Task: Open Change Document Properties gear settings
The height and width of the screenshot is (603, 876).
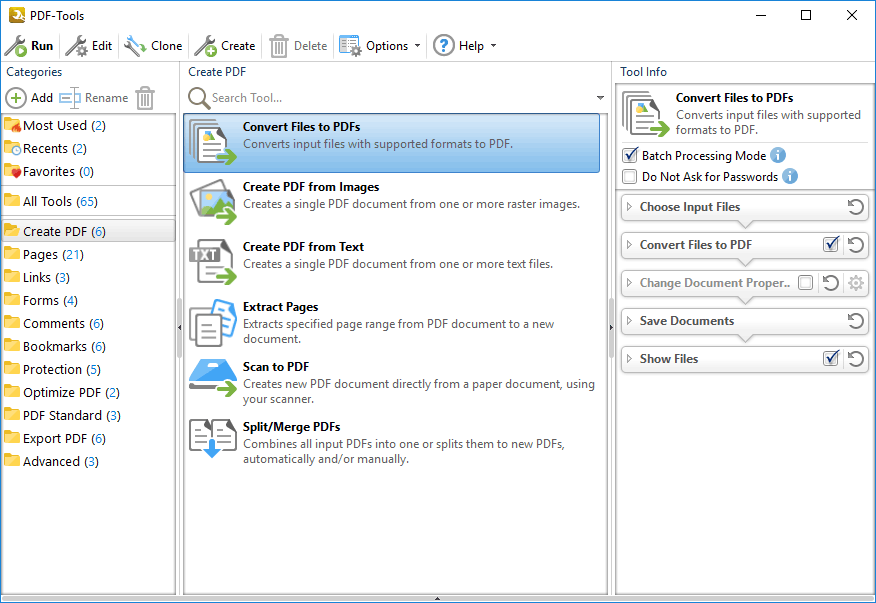Action: (856, 283)
